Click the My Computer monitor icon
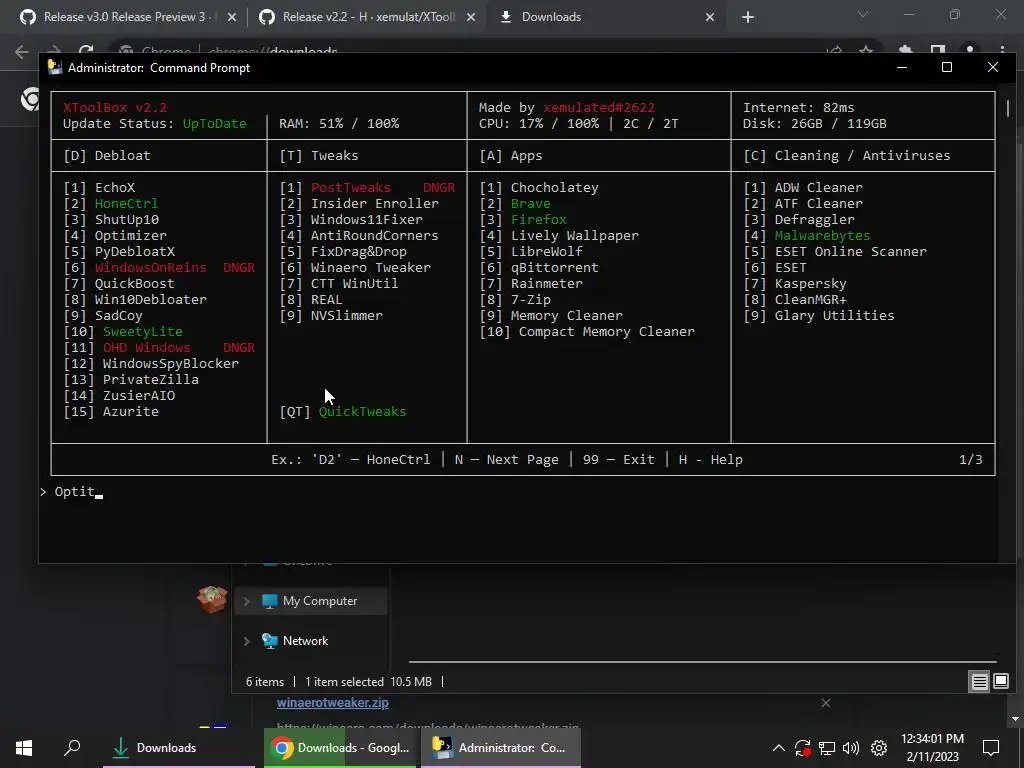Screen dimensions: 1024x768 (269, 601)
